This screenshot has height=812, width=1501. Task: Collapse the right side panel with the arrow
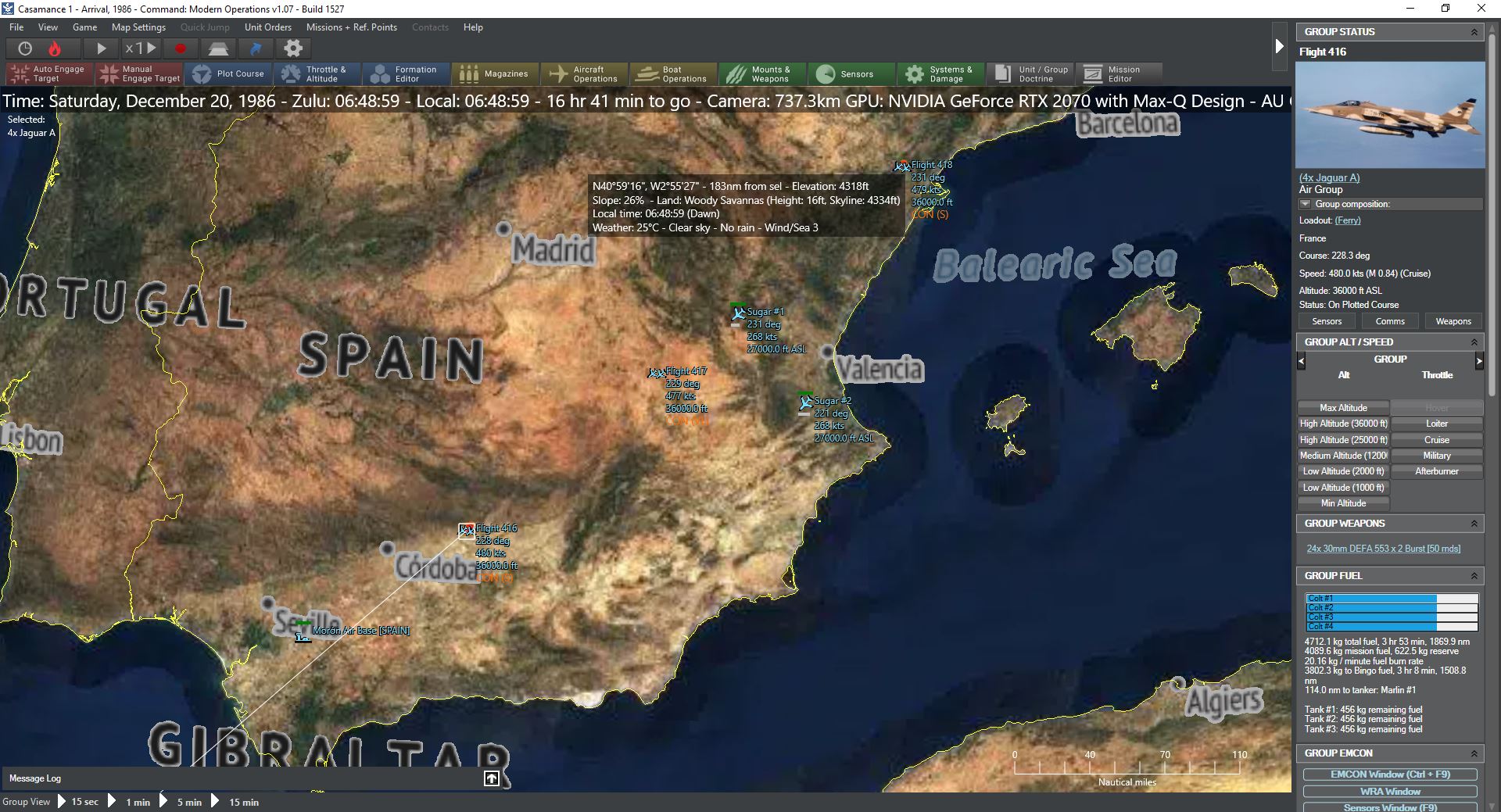1279,46
